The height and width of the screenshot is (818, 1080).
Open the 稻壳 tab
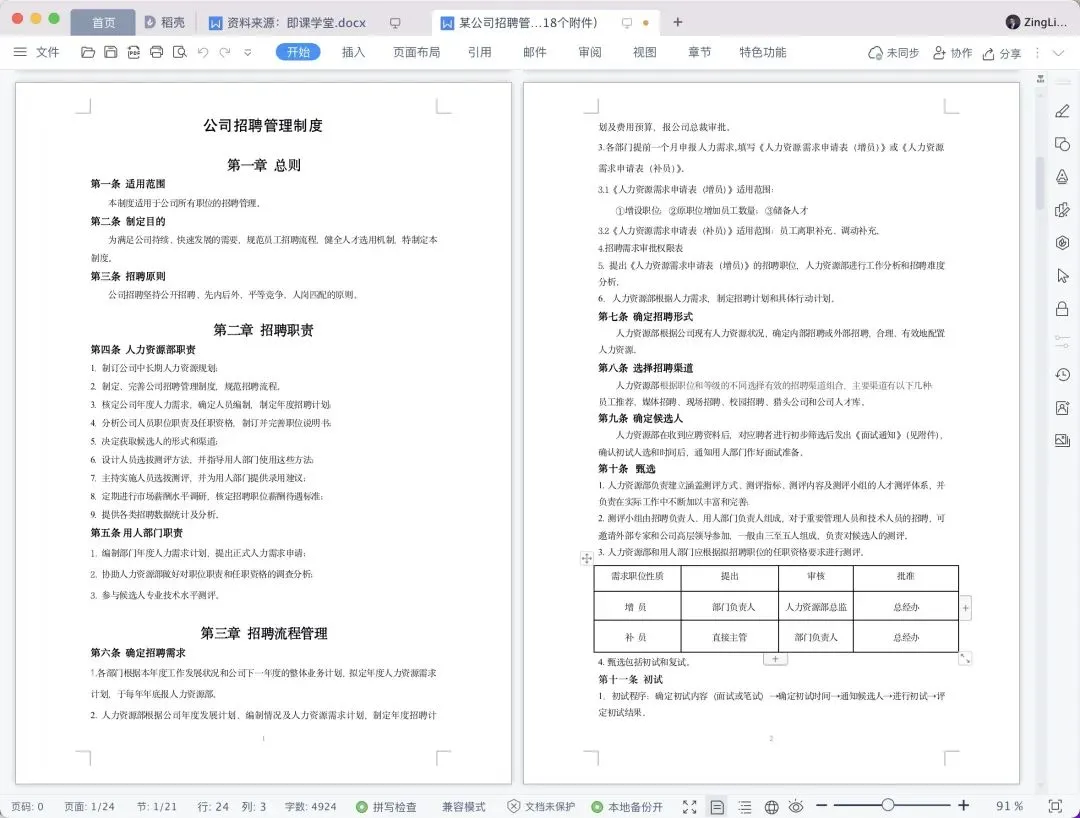(x=165, y=23)
